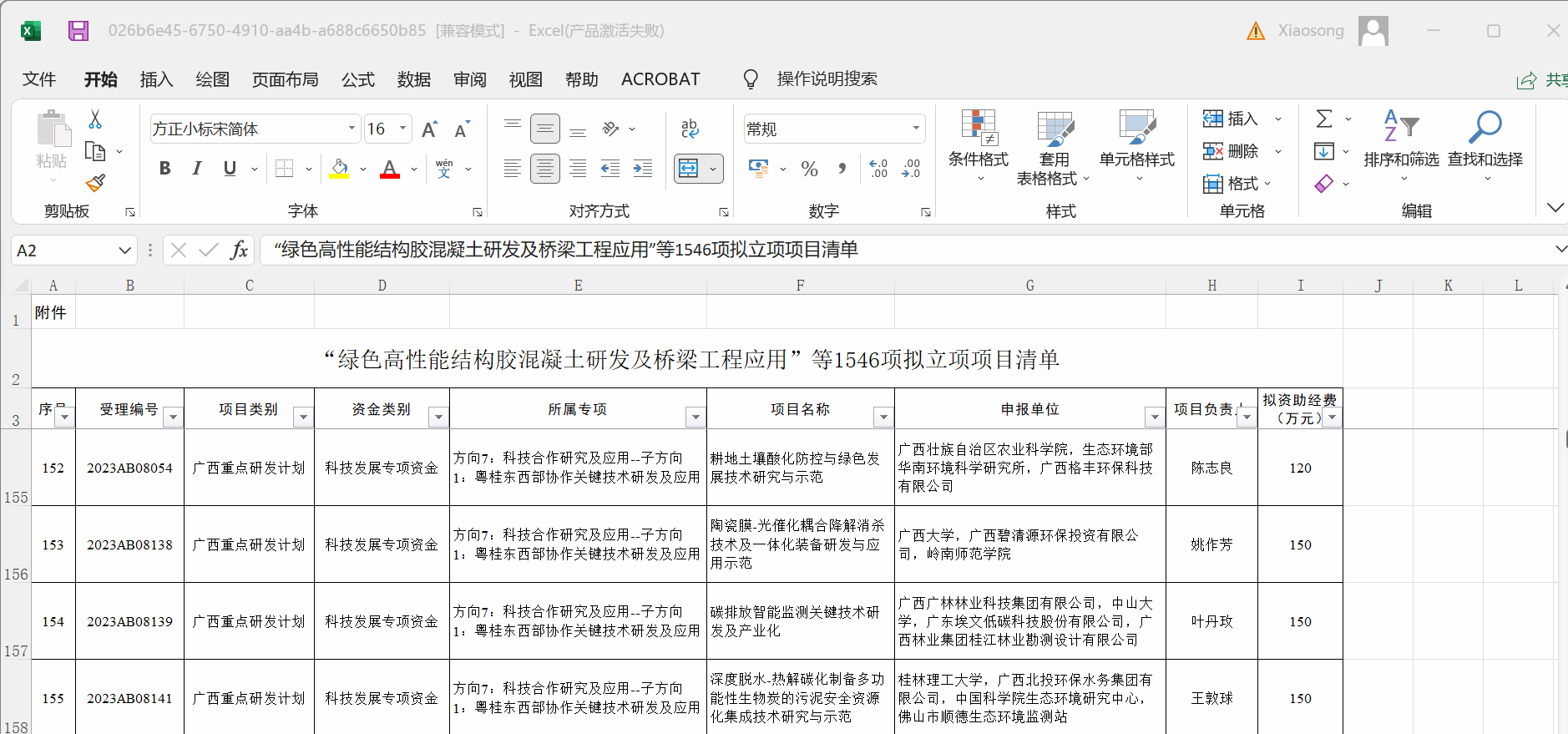Open the 数据 ribbon tab

[x=413, y=79]
